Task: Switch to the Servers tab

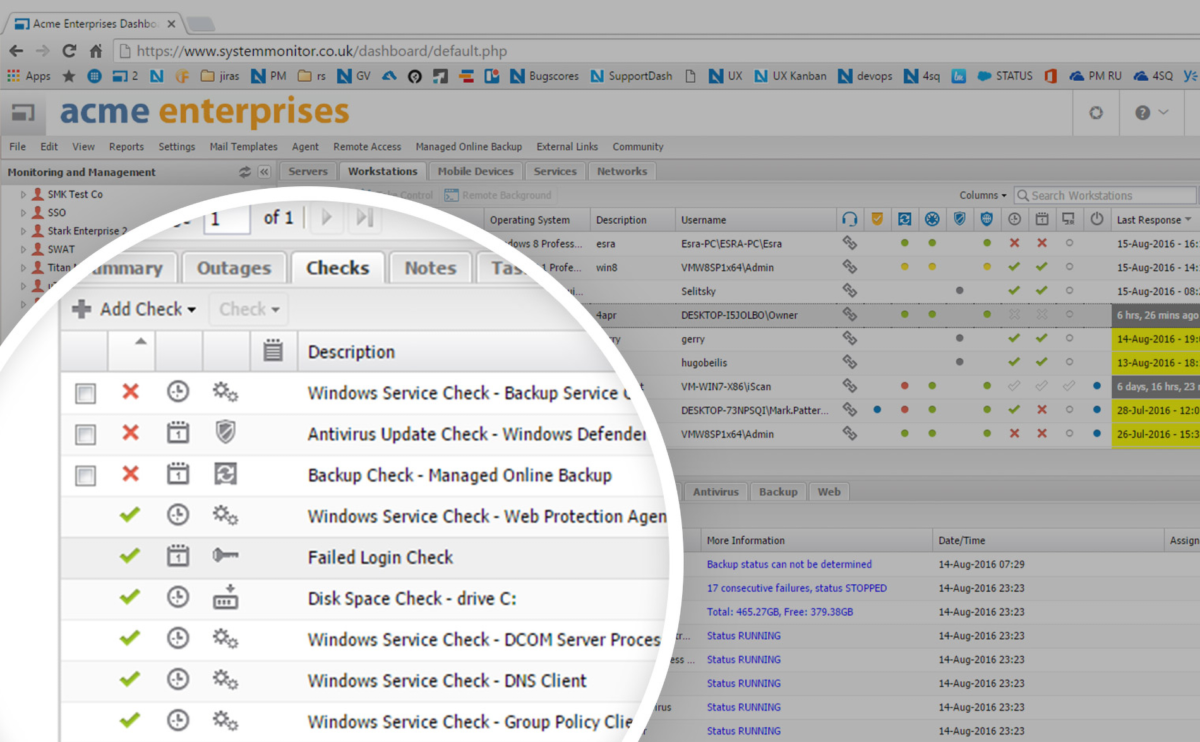Action: pos(308,171)
